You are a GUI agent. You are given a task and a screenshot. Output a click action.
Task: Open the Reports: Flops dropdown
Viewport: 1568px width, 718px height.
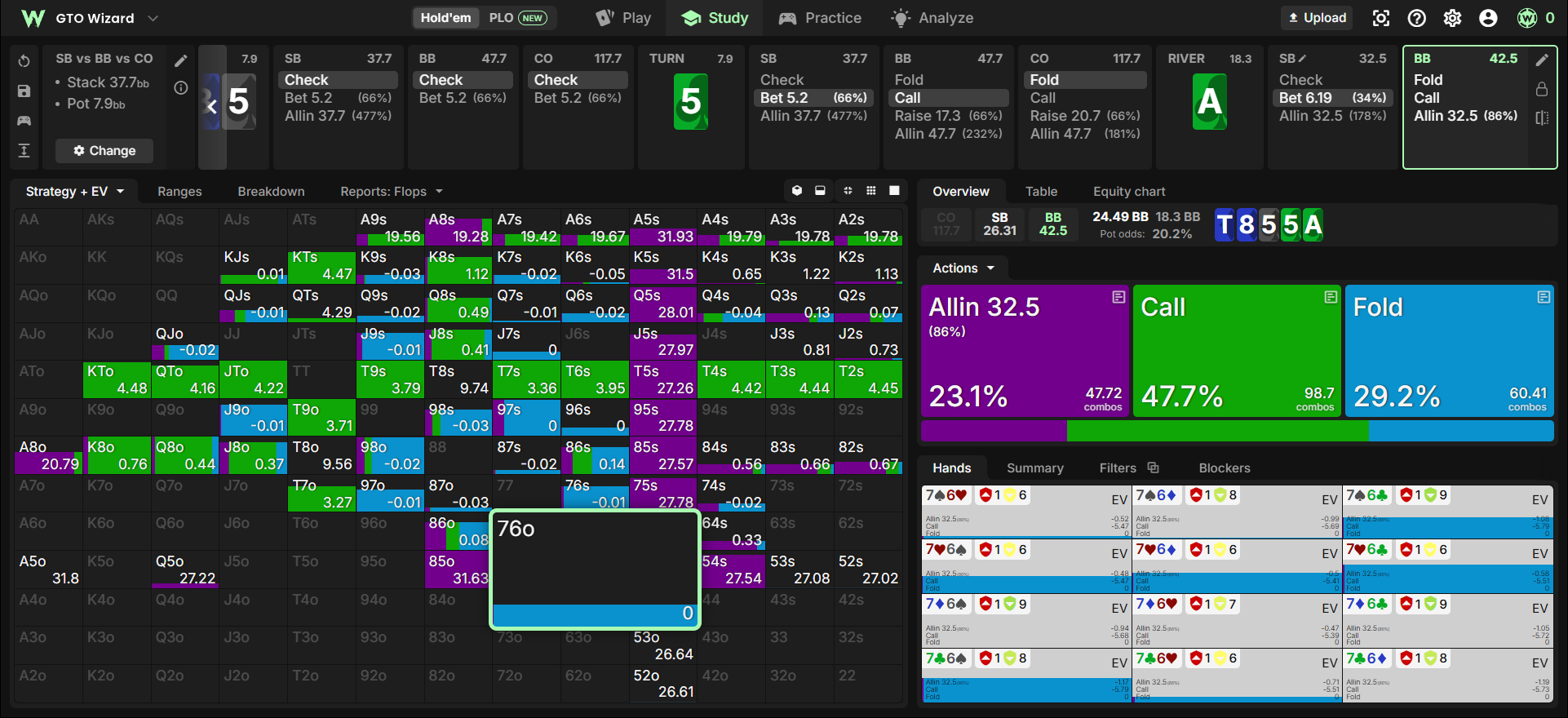pyautogui.click(x=392, y=192)
